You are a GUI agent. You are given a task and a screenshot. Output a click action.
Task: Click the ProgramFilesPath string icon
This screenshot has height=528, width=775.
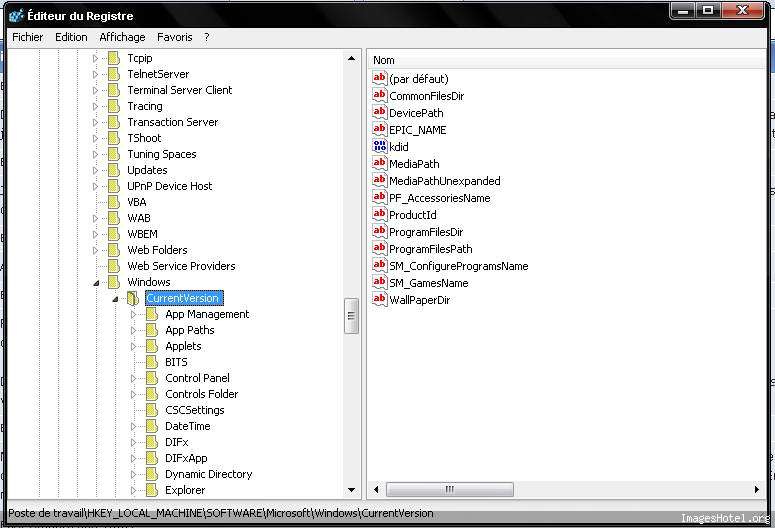click(x=380, y=248)
